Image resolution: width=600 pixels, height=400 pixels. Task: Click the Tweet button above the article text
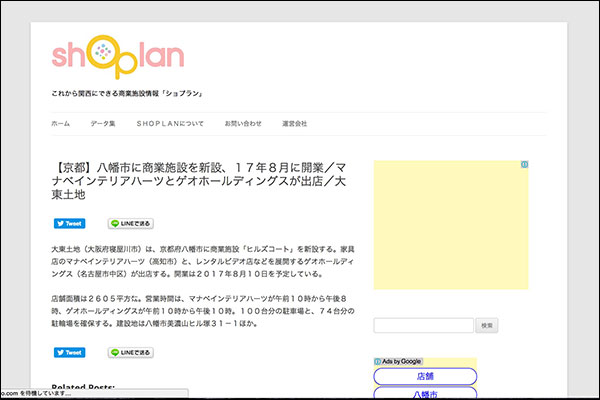click(69, 224)
